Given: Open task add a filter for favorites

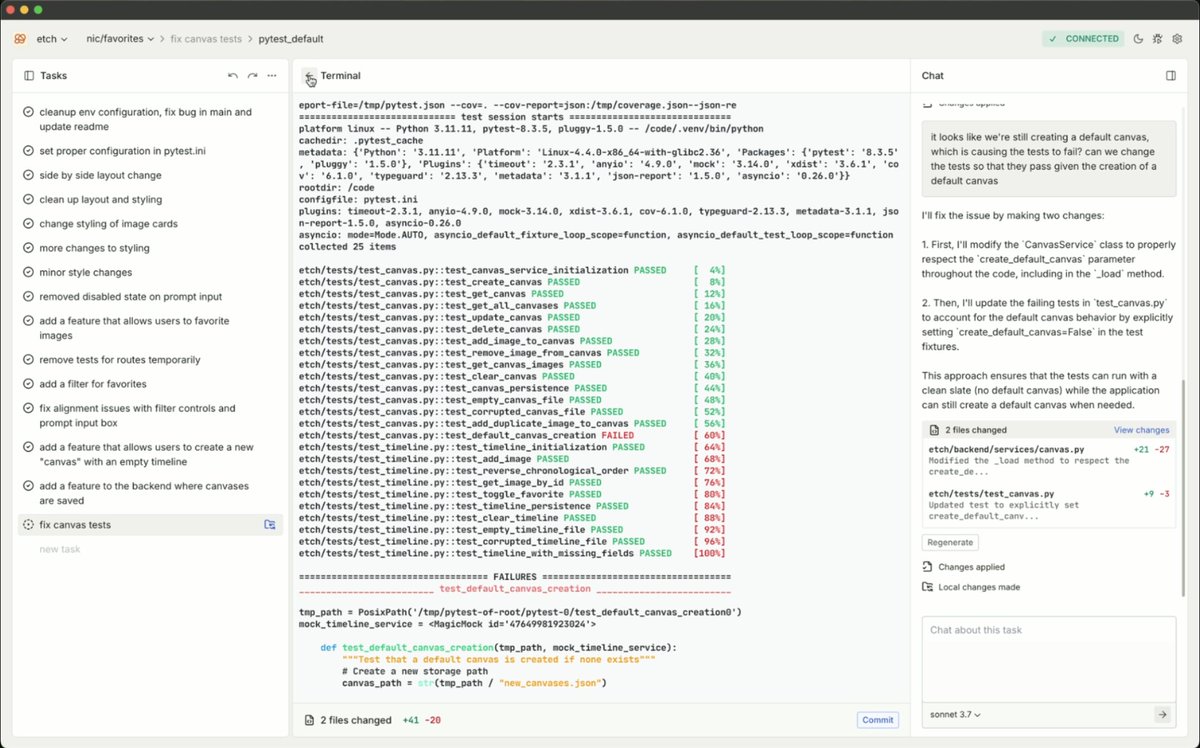Looking at the screenshot, I should coord(150,384).
